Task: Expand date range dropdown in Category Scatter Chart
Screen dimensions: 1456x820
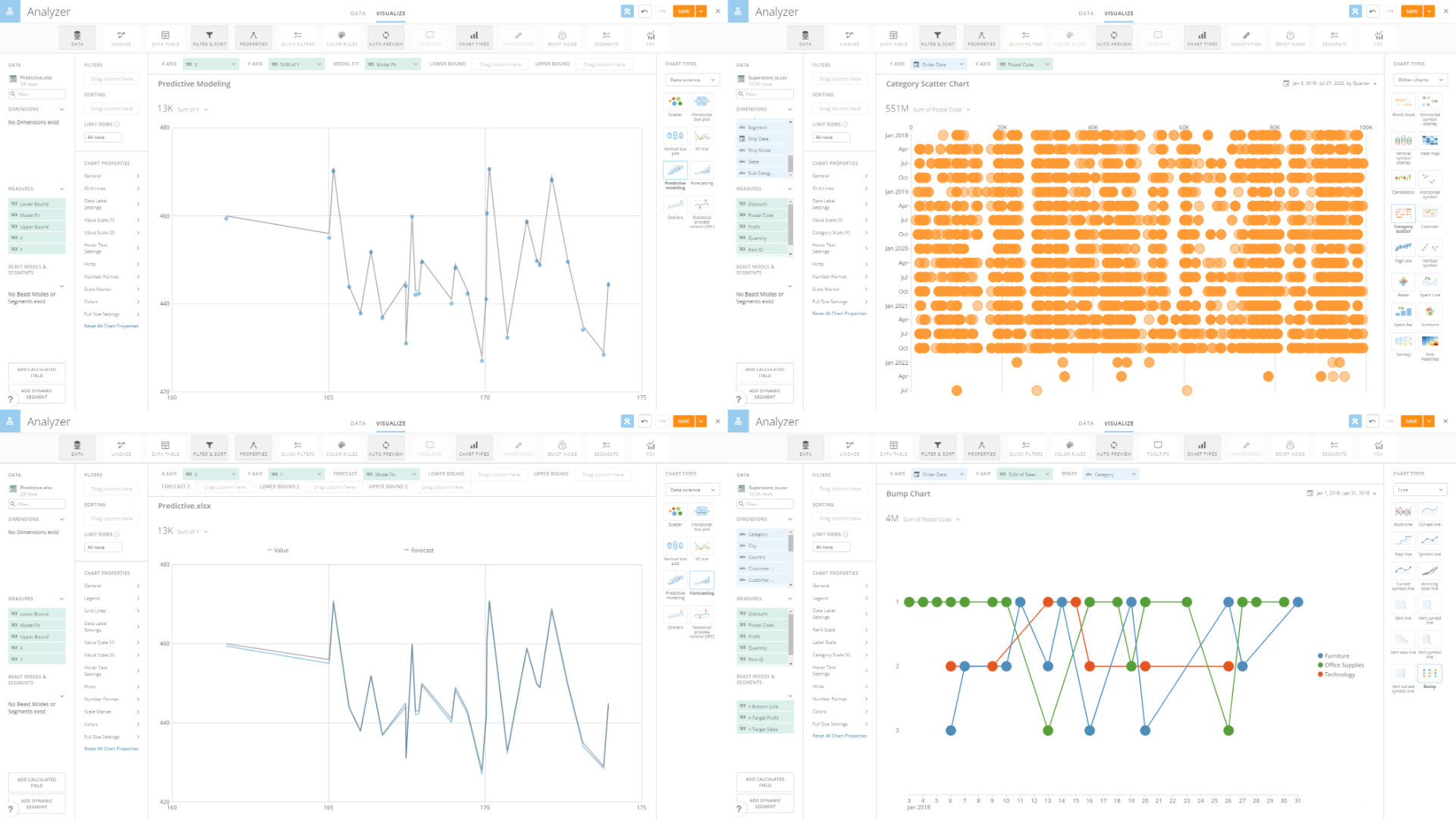Action: click(x=1375, y=83)
